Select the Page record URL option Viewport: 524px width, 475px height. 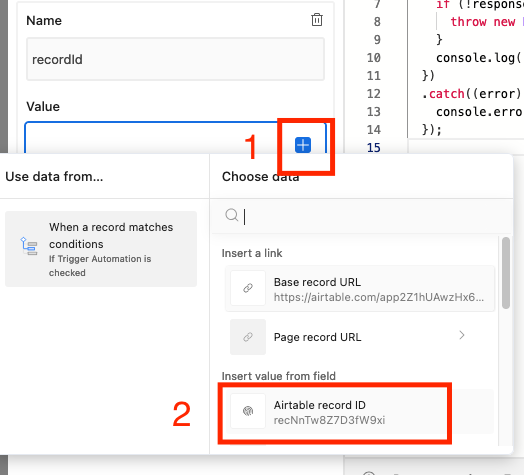360,337
